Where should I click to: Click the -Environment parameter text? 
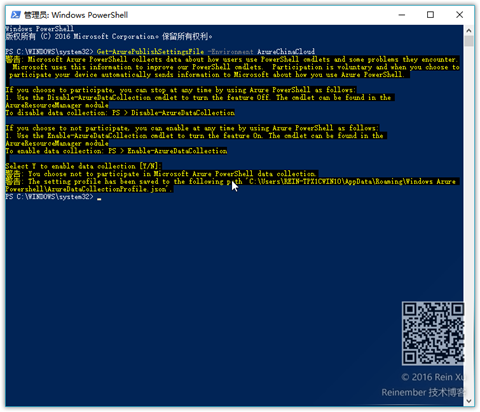(x=230, y=52)
